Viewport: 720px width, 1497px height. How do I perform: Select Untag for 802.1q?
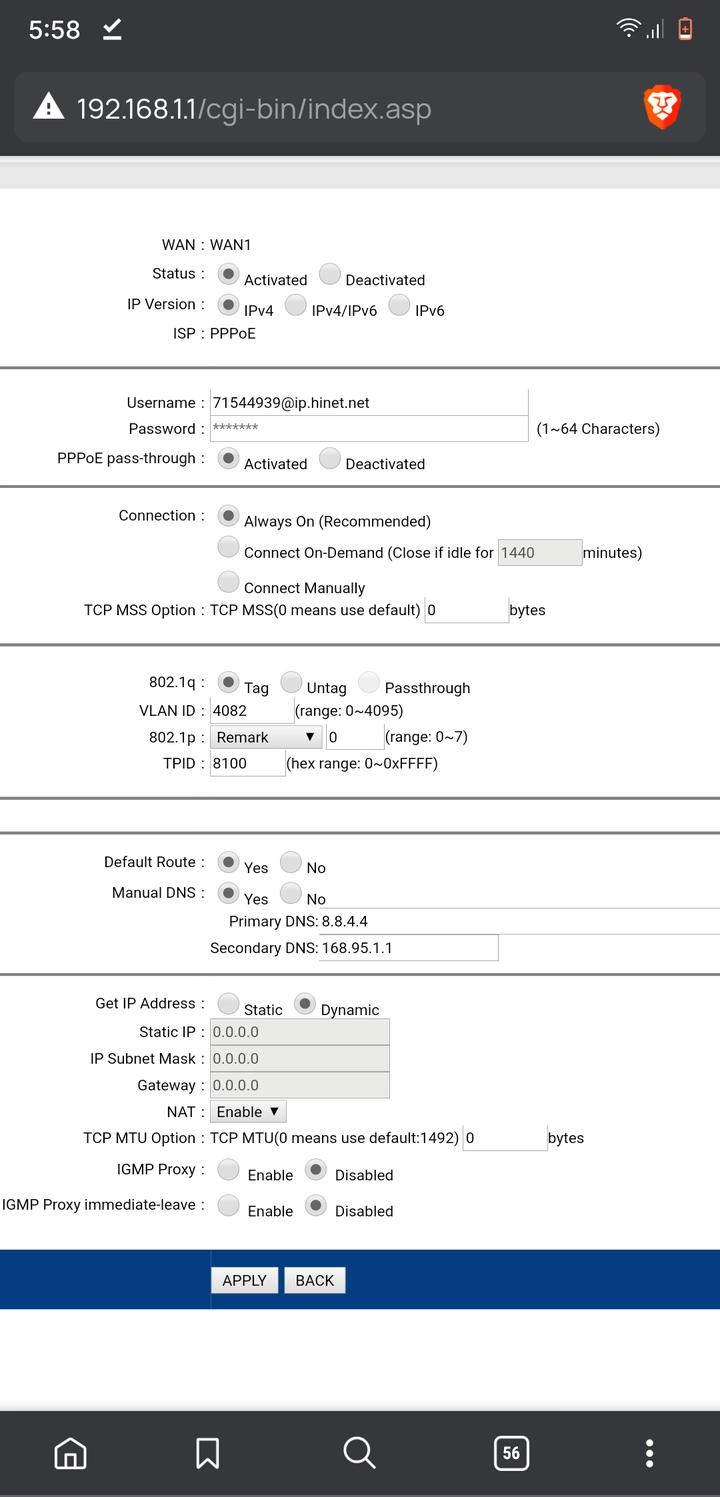click(x=291, y=682)
